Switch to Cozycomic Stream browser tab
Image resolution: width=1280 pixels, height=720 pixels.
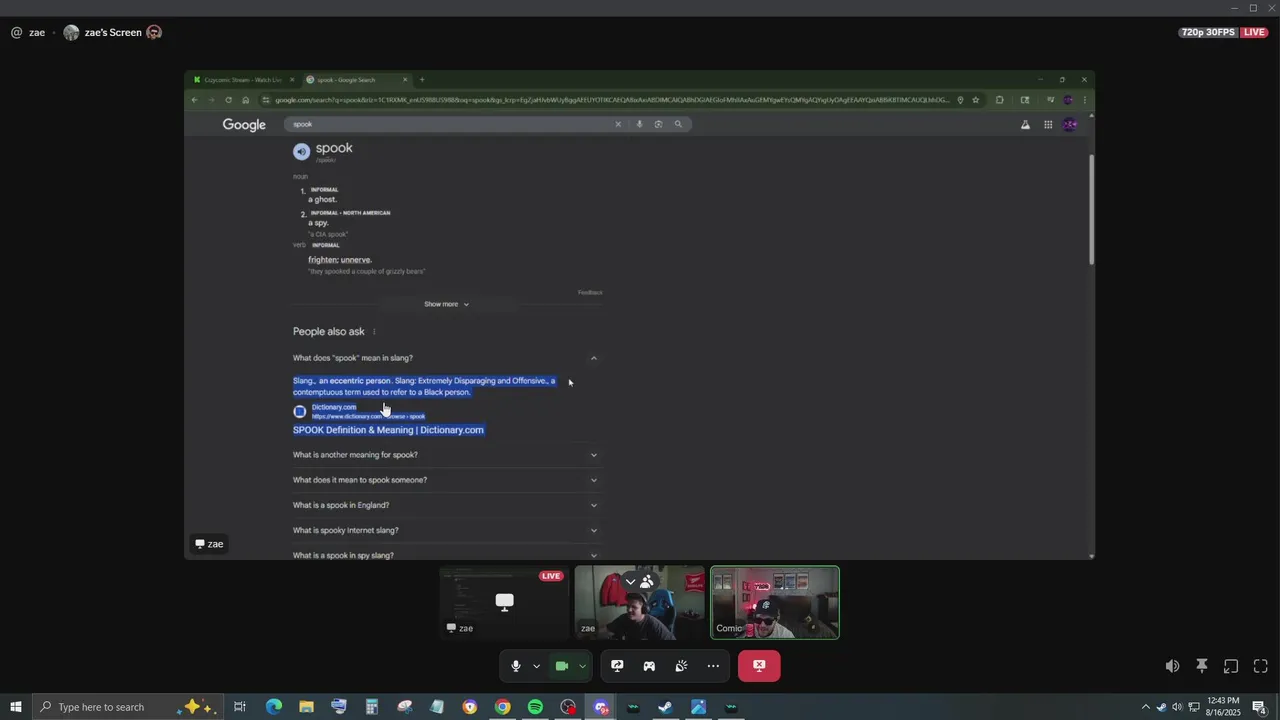(242, 80)
